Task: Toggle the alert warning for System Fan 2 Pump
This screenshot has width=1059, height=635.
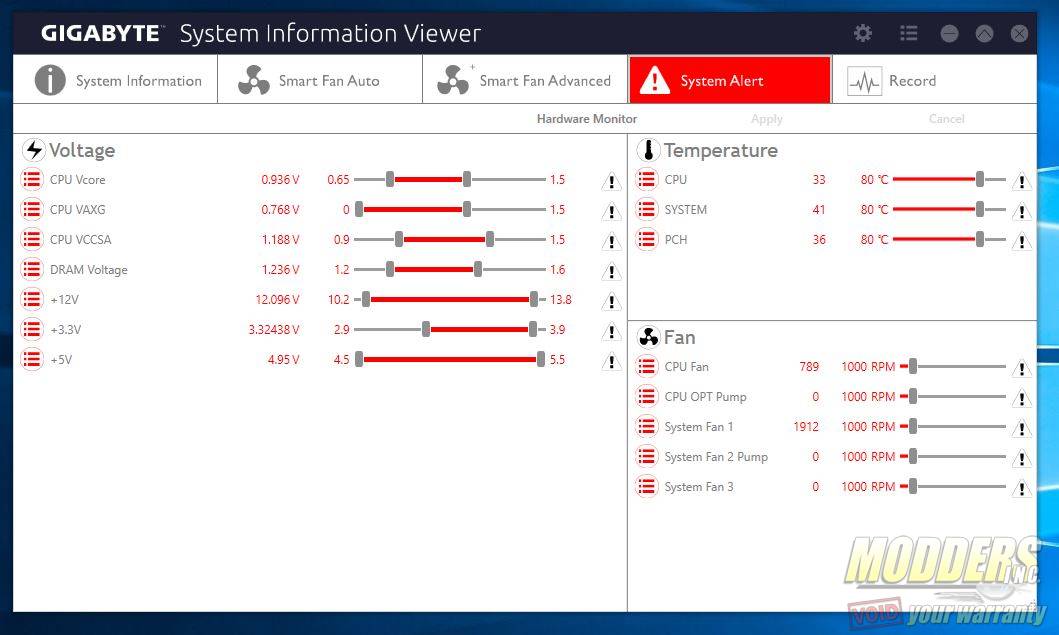Action: click(1022, 458)
